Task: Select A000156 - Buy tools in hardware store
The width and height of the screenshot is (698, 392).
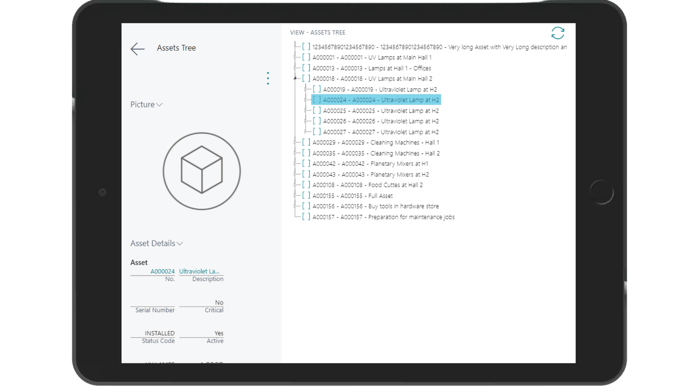Action: (376, 206)
